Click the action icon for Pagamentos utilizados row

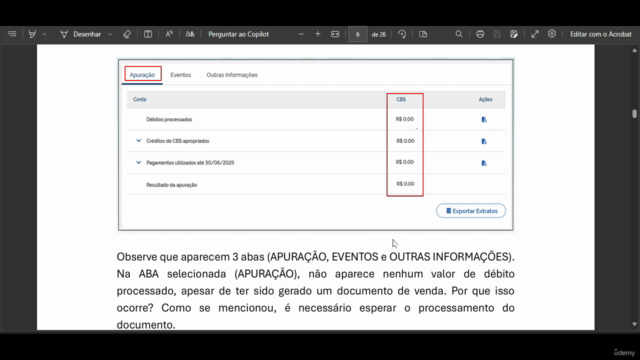484,163
